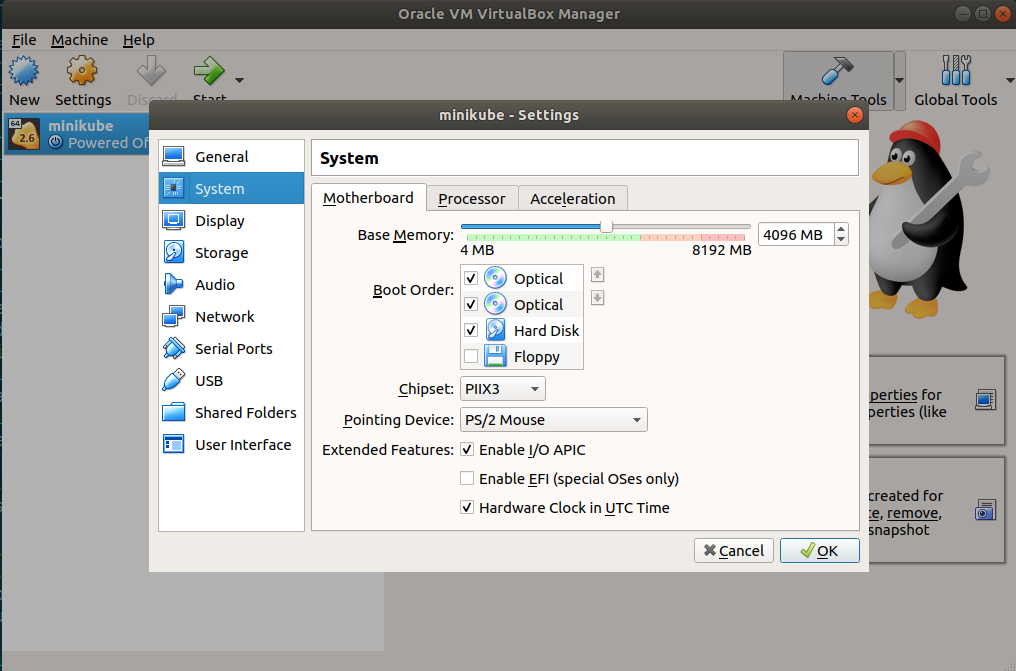Open the Chipset dropdown
This screenshot has height=671, width=1016.
click(x=502, y=388)
